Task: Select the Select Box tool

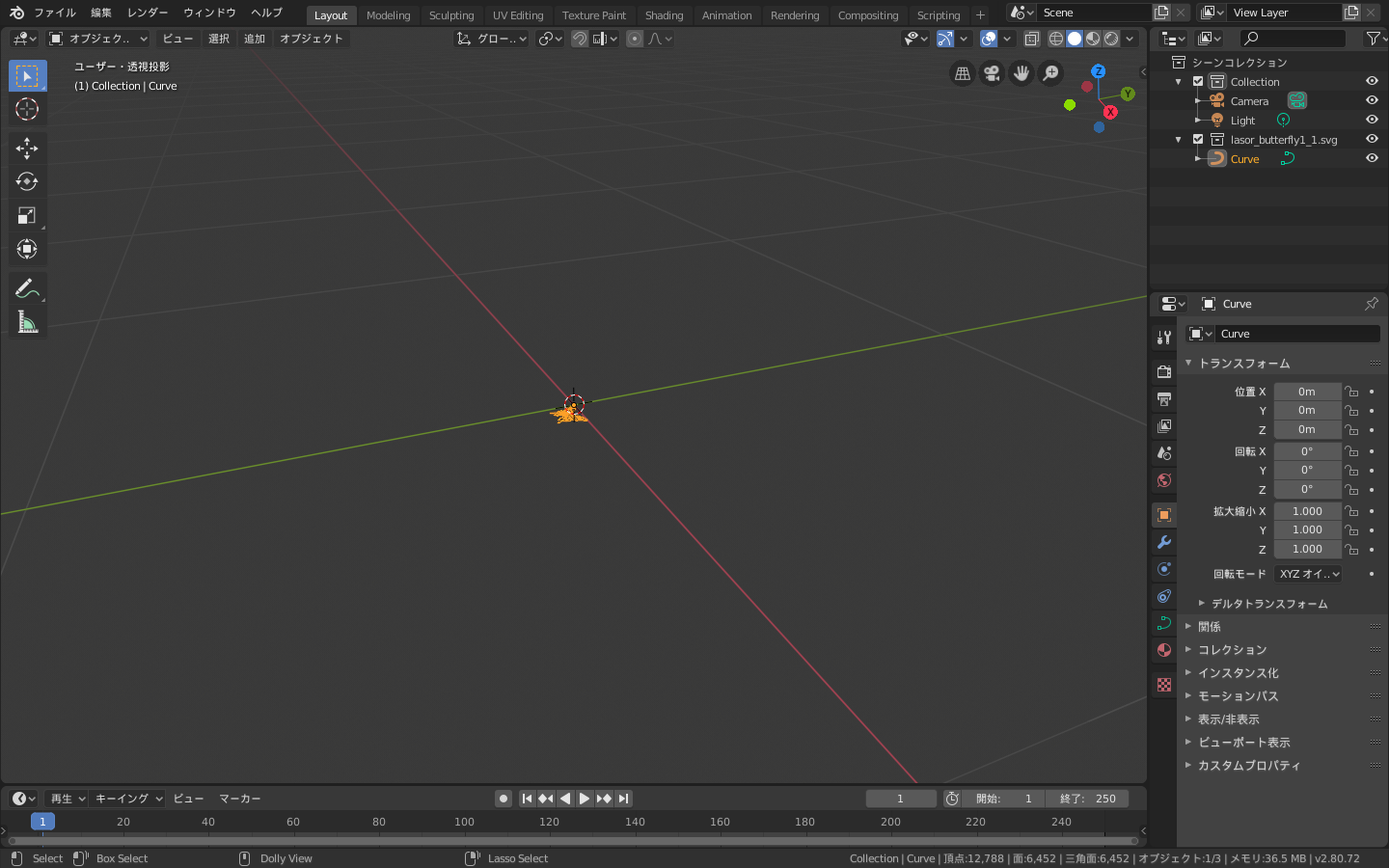Action: (x=27, y=75)
